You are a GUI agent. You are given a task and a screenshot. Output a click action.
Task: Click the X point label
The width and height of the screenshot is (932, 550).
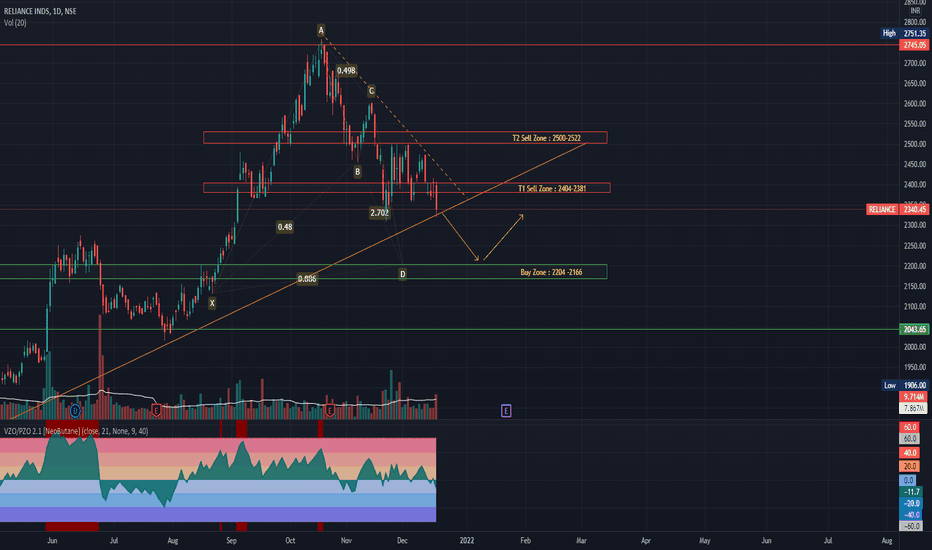[212, 303]
